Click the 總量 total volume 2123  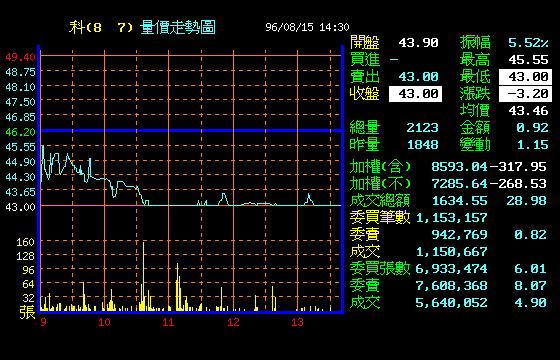[422, 128]
